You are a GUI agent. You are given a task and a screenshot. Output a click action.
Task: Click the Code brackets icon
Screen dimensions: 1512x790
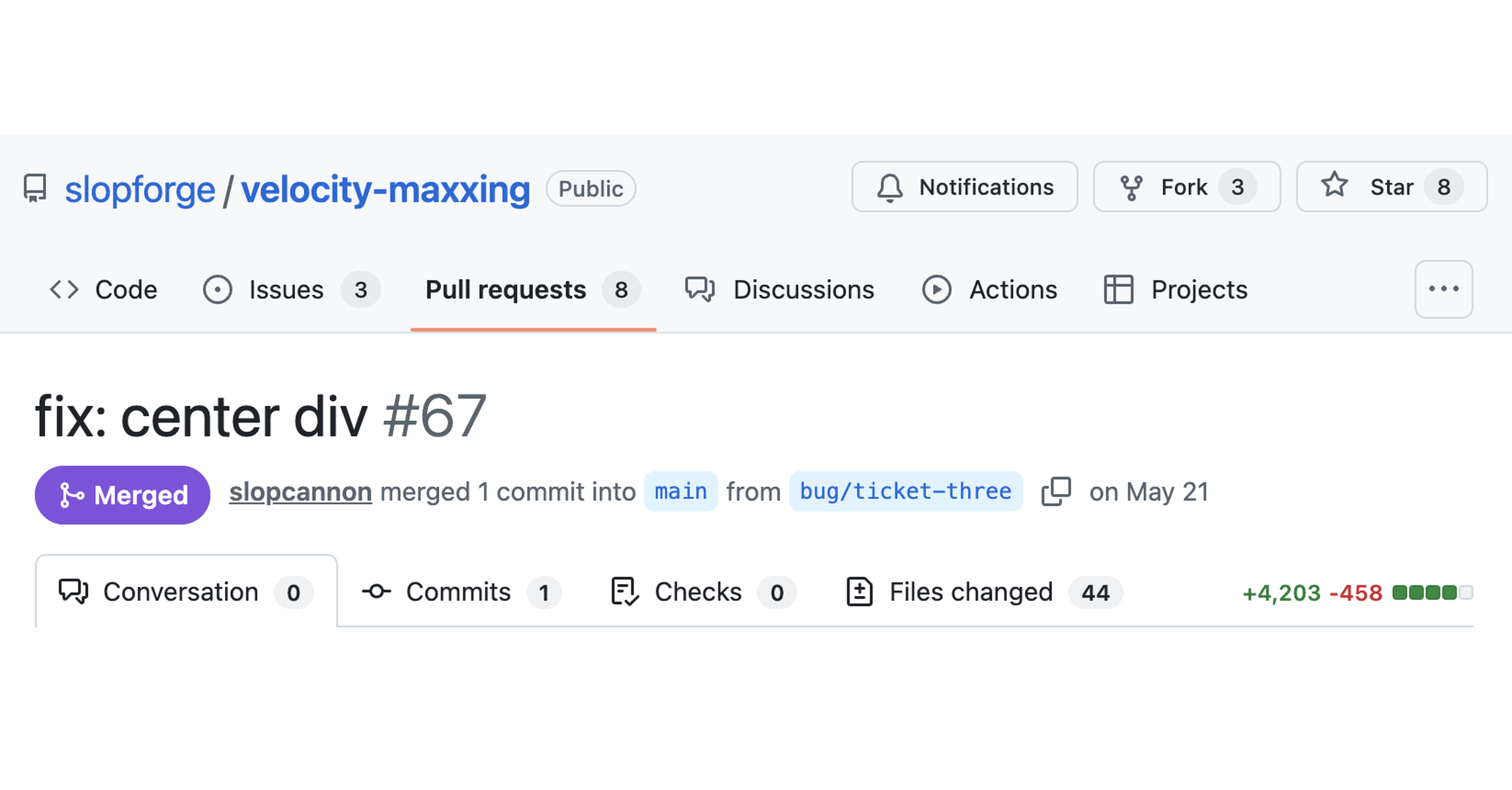64,290
